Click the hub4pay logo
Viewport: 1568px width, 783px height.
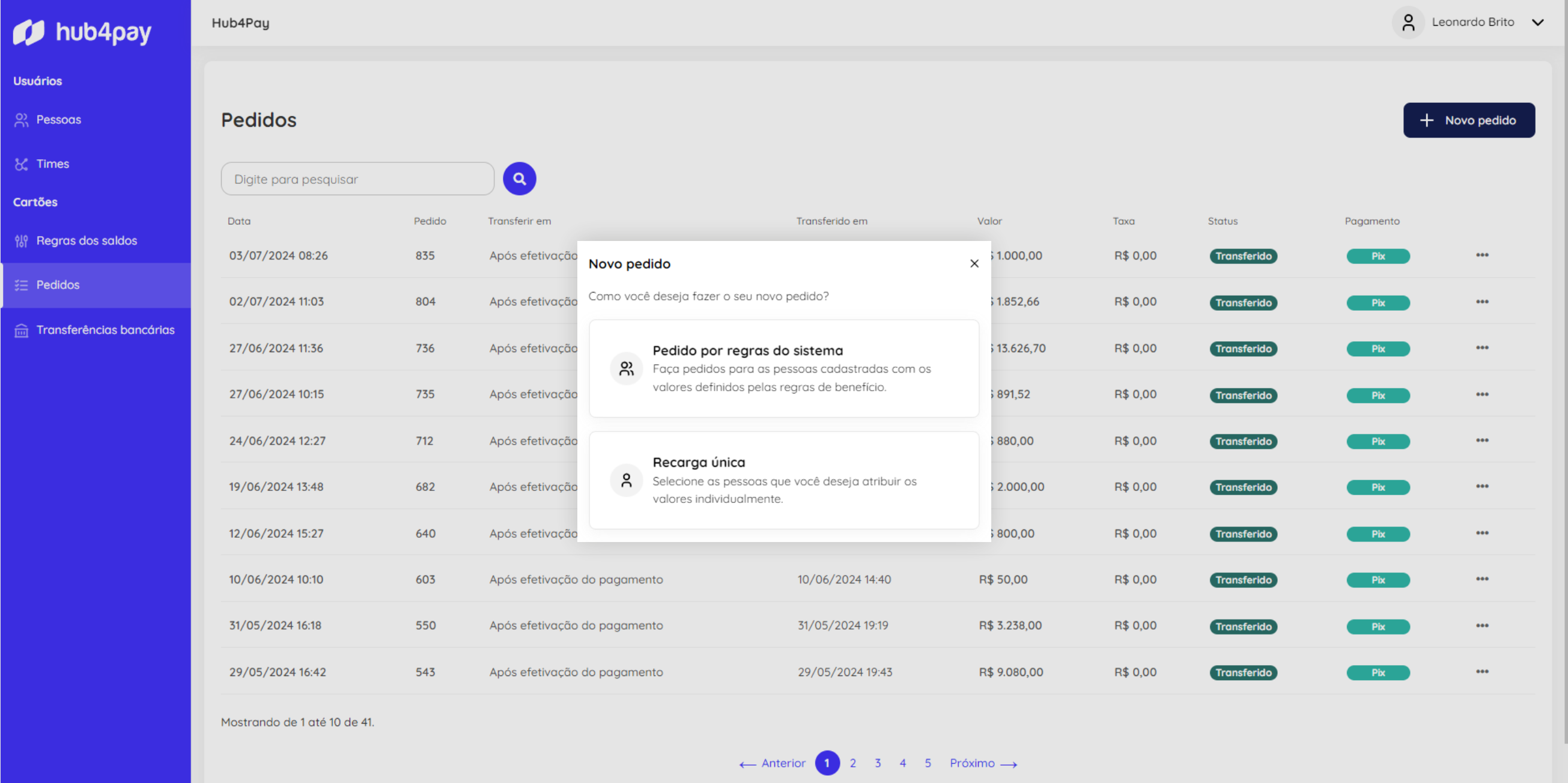[x=82, y=32]
